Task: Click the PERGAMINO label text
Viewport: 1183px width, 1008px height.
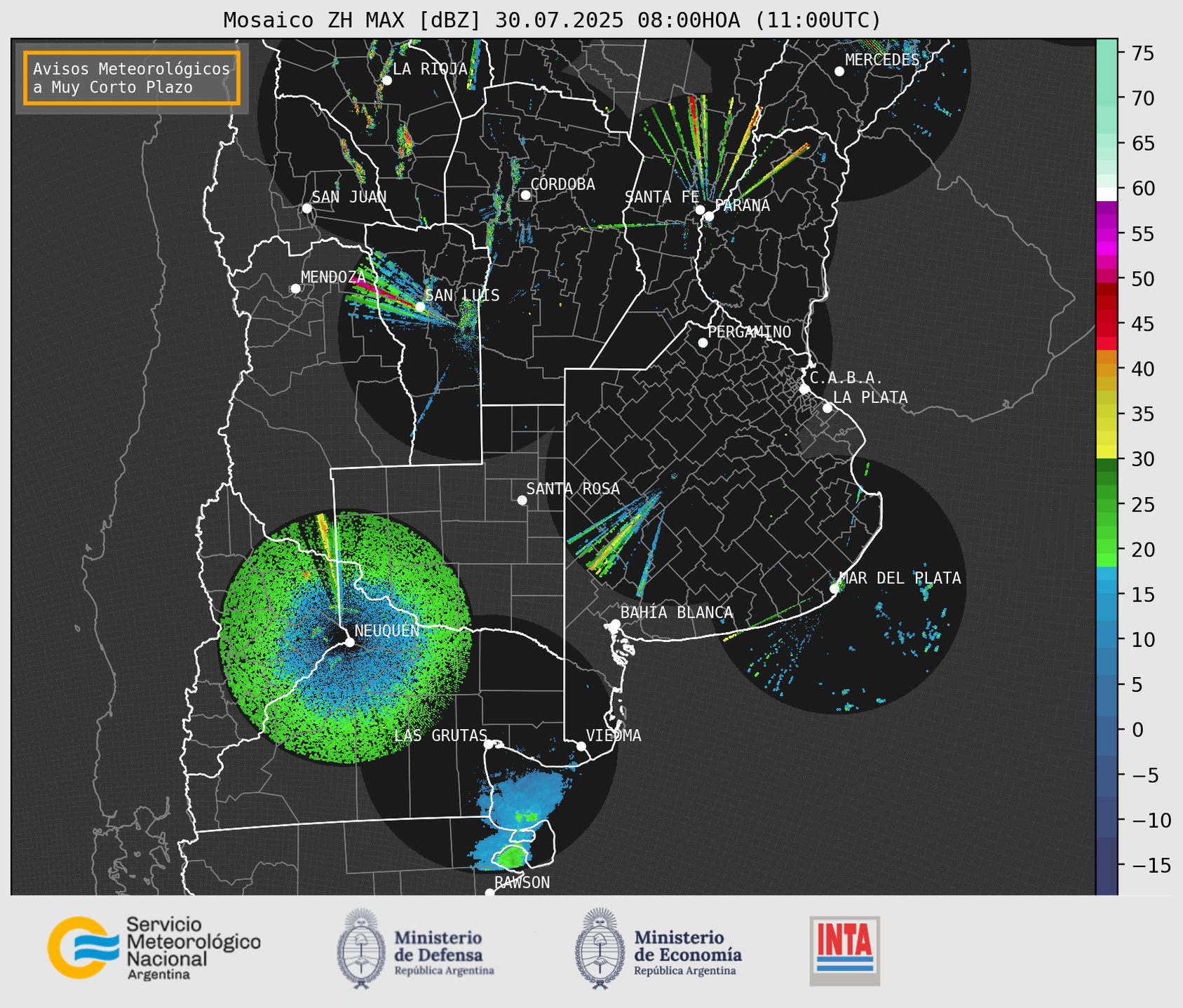Action: coord(750,332)
